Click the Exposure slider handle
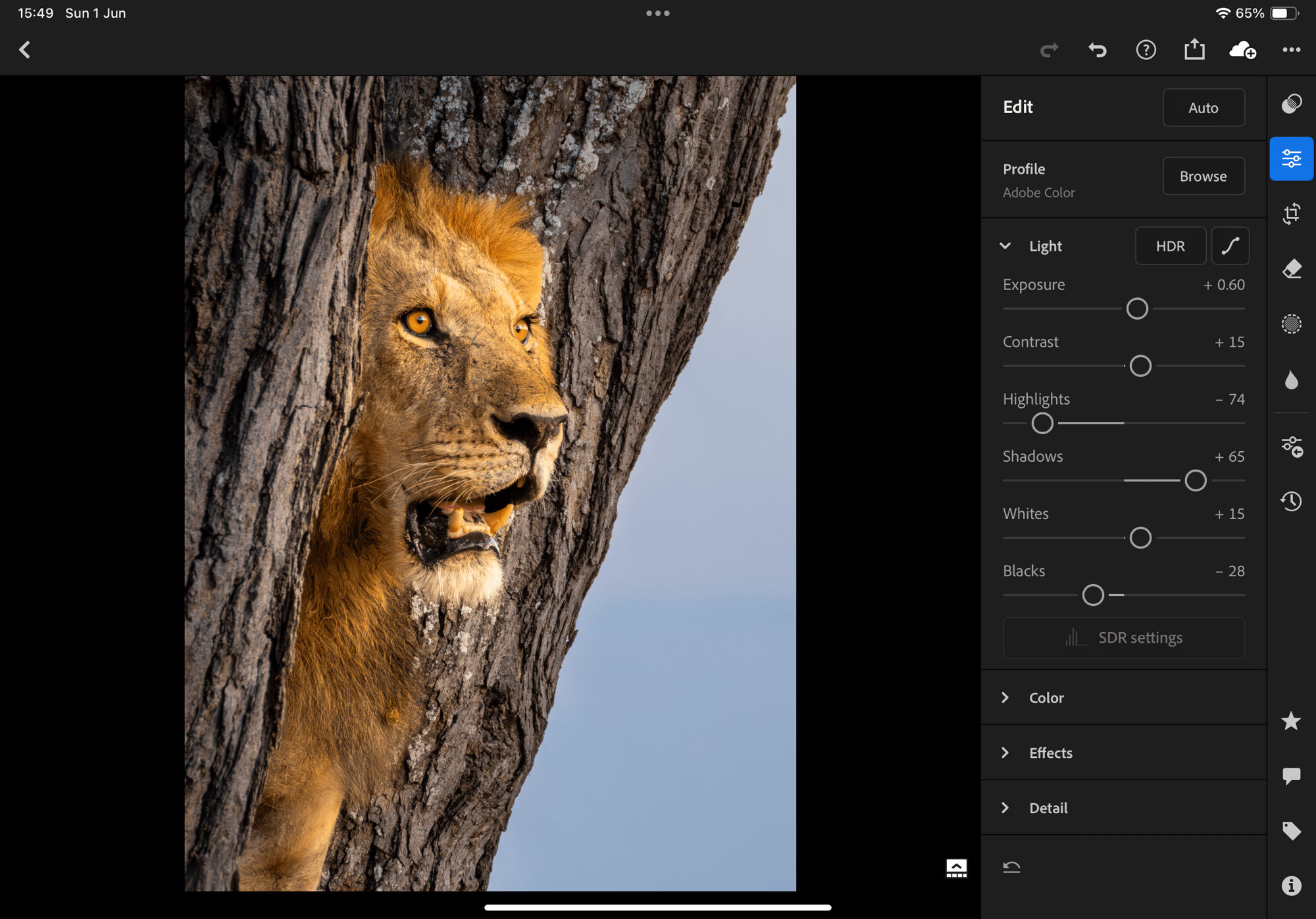Screen dimensions: 1316x919 1137,309
